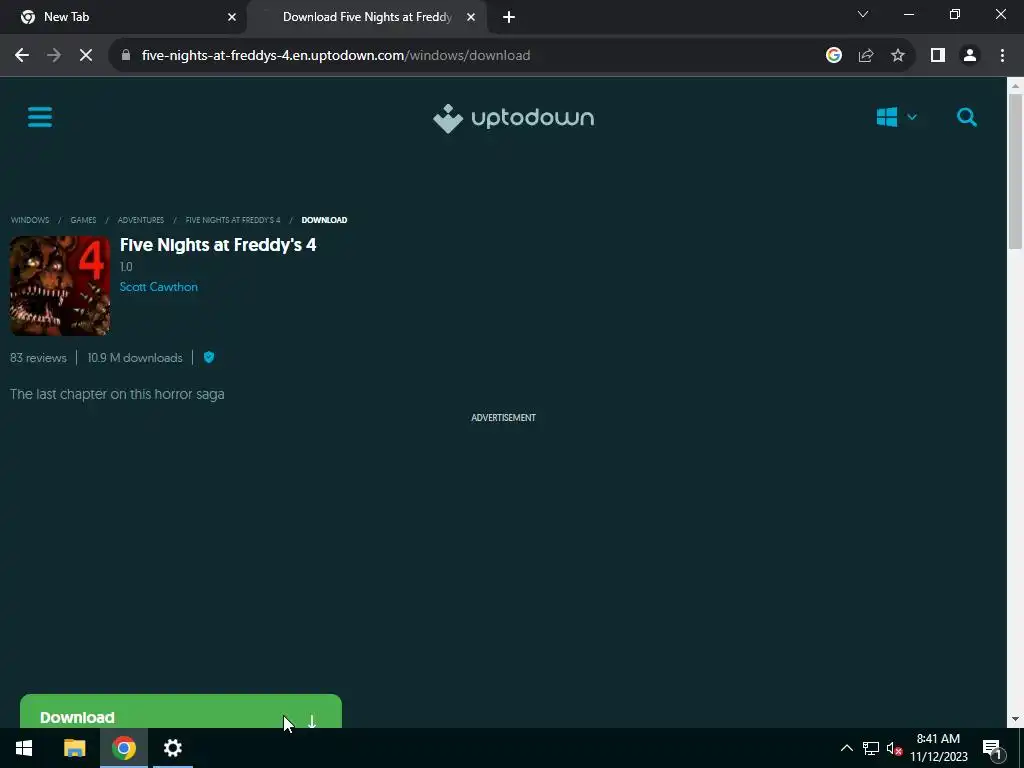The height and width of the screenshot is (768, 1024).
Task: Open the Scott Cawthon developer link
Action: 159,287
